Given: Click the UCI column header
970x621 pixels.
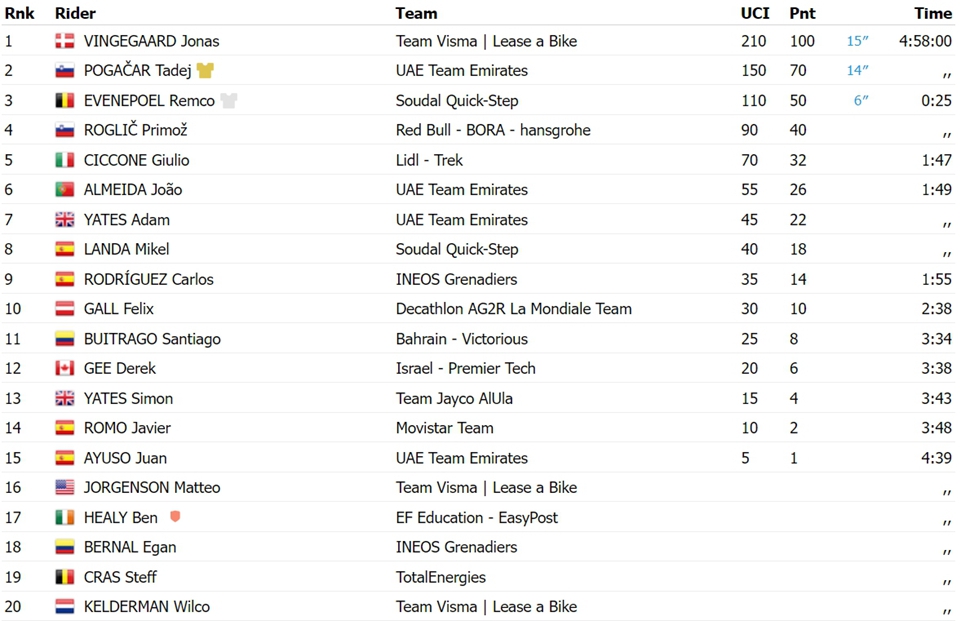Looking at the screenshot, I should [755, 13].
